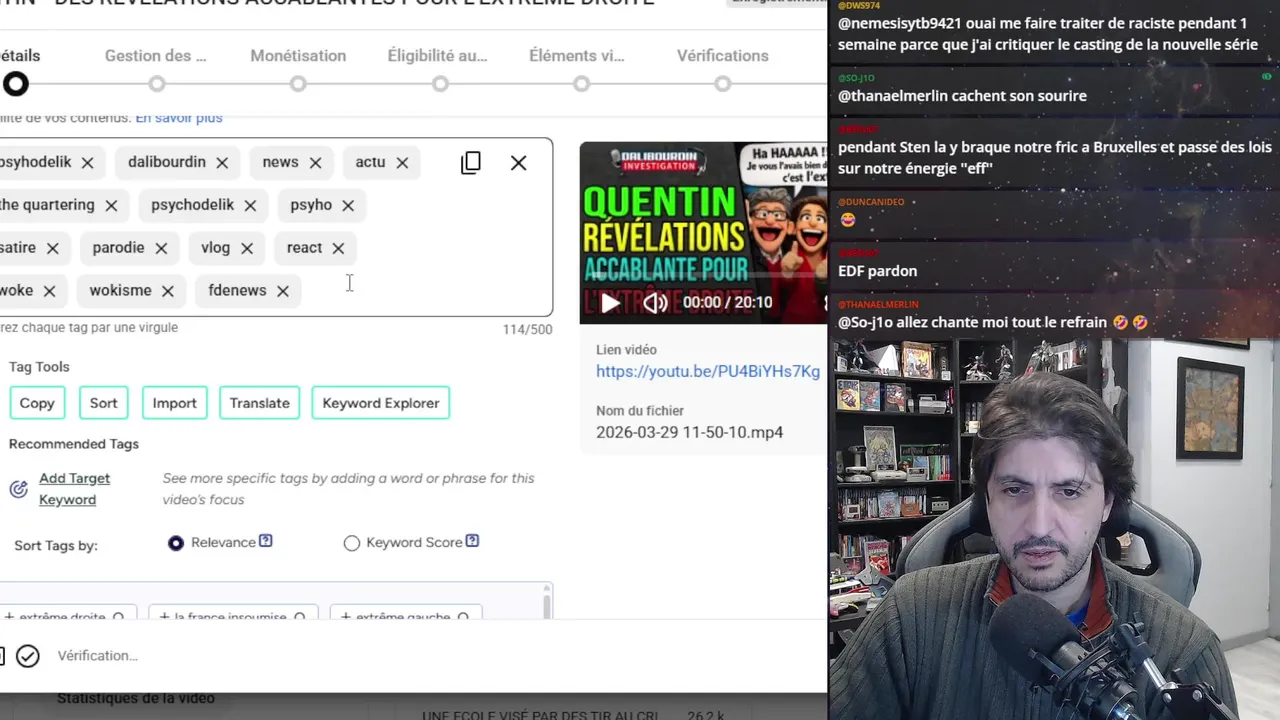Viewport: 1280px width, 720px height.
Task: Open the youtu.be video link
Action: click(708, 371)
